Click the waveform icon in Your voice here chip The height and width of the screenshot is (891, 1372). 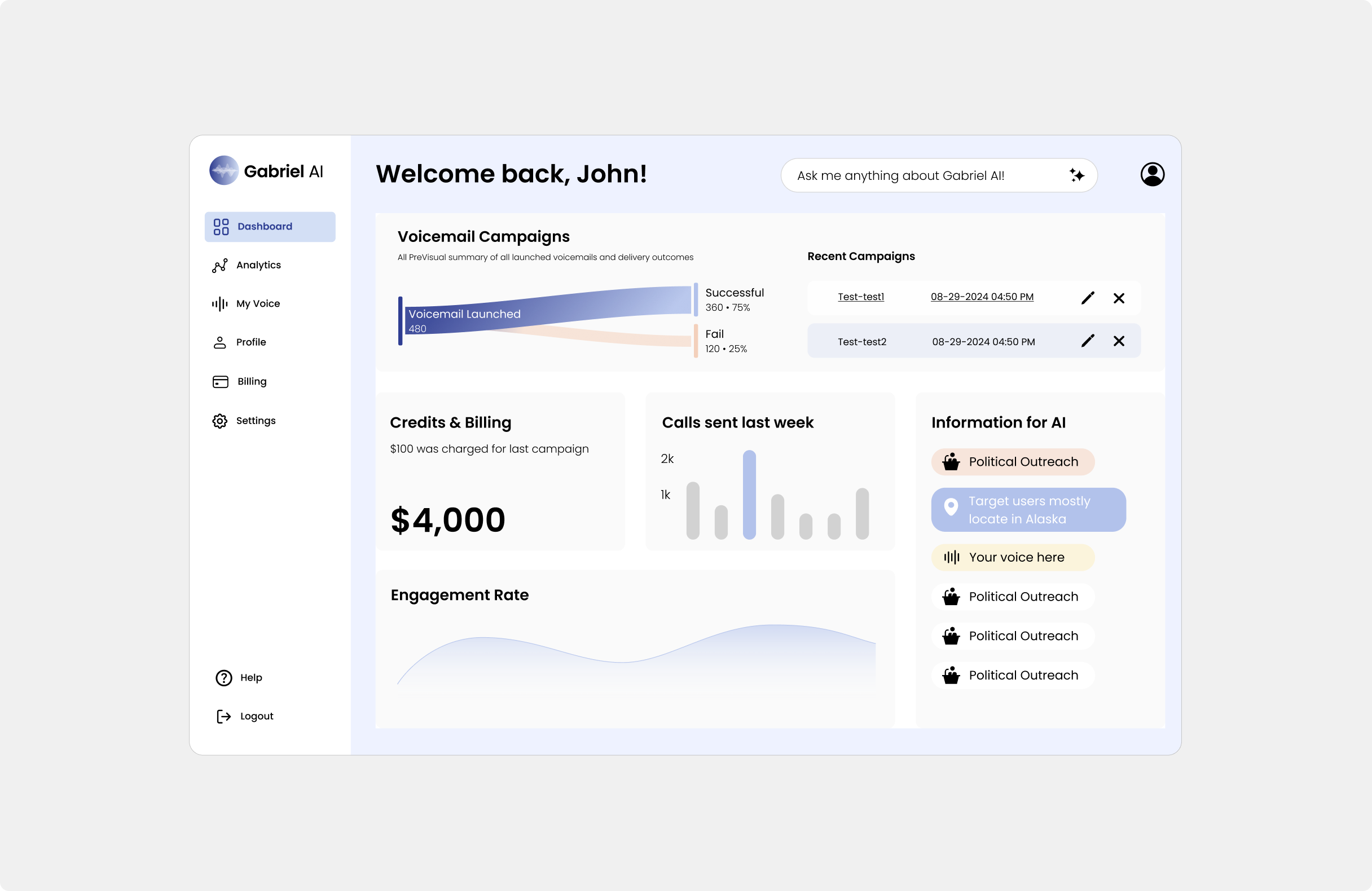[951, 557]
